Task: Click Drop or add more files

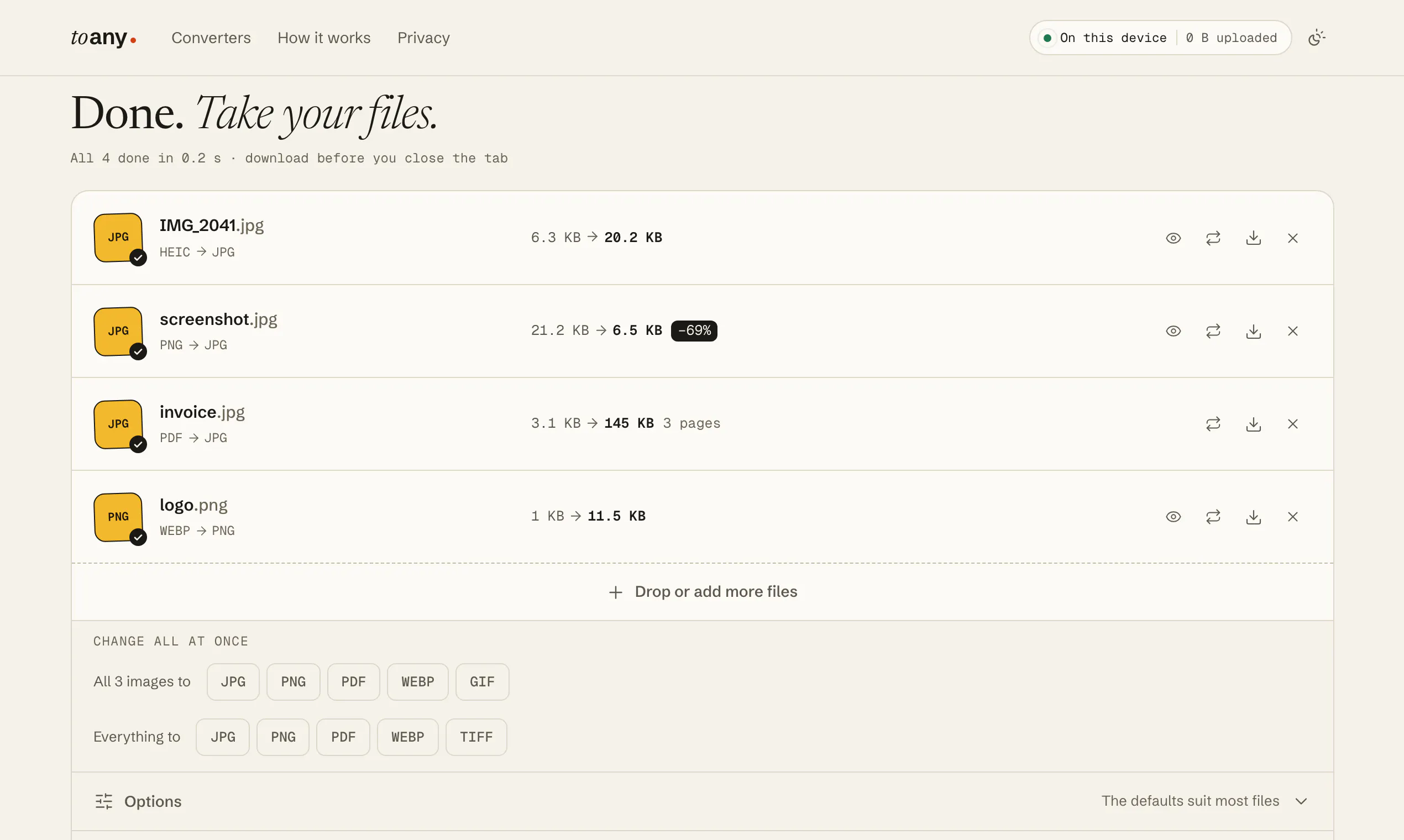Action: coord(702,592)
